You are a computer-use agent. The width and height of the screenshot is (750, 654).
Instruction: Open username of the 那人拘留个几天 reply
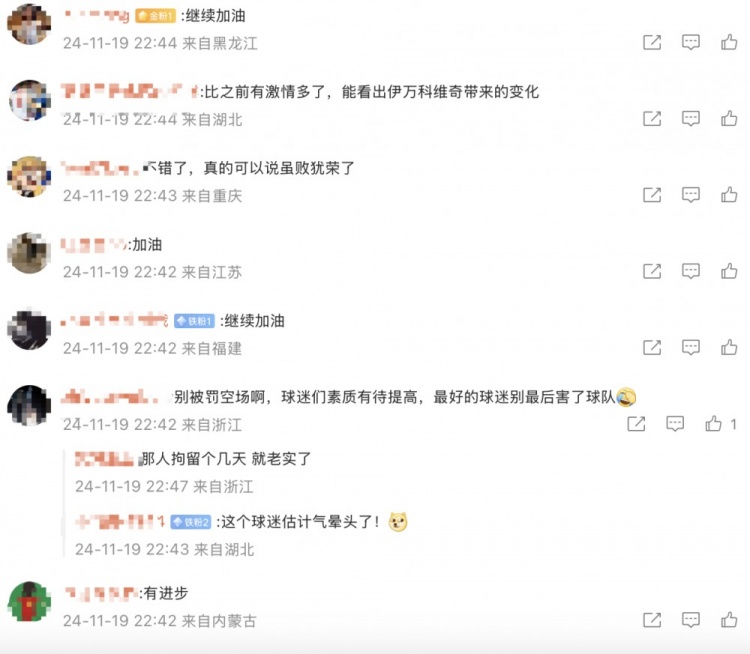(x=106, y=459)
